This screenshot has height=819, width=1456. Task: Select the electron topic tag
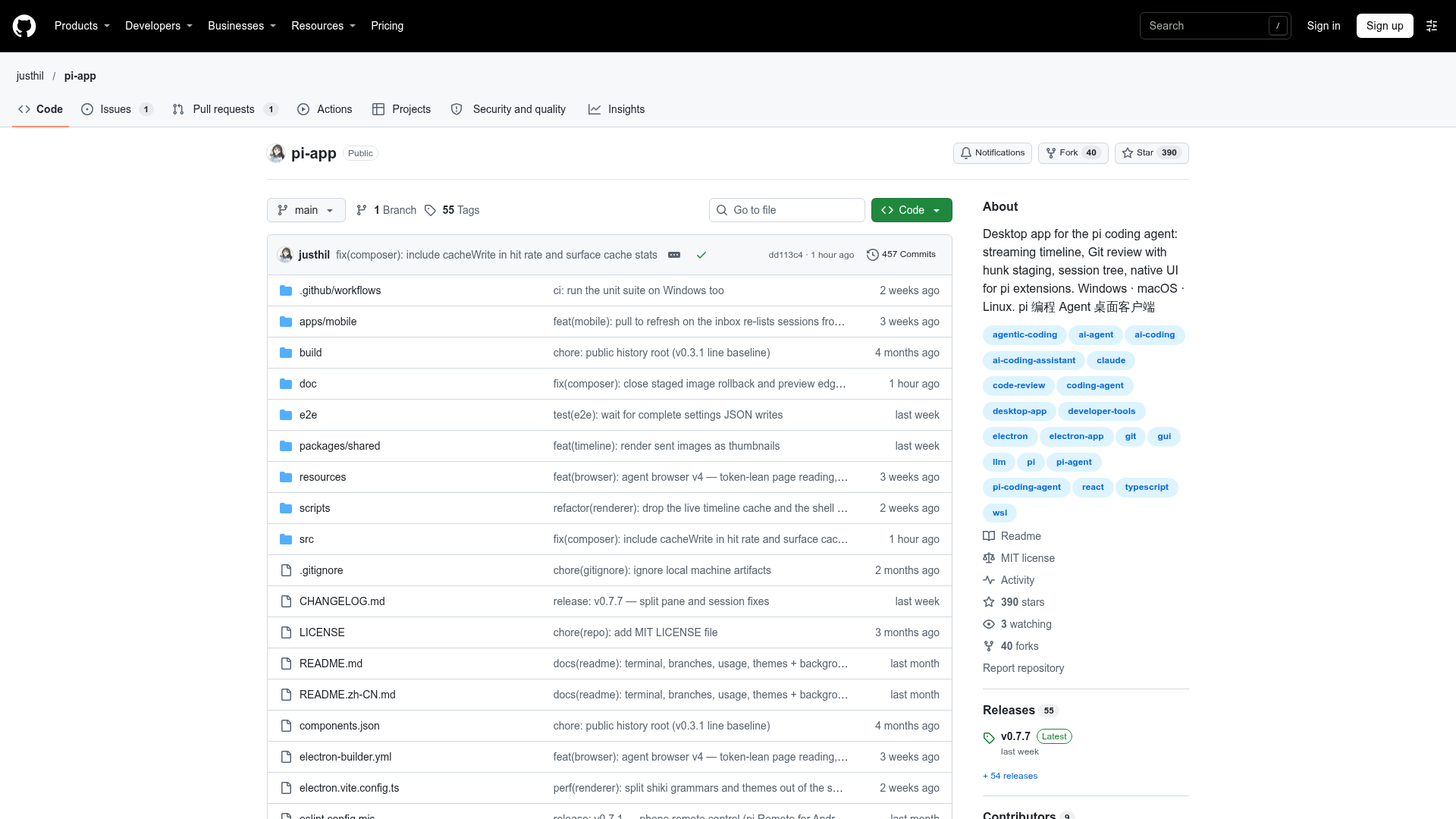pos(1010,437)
